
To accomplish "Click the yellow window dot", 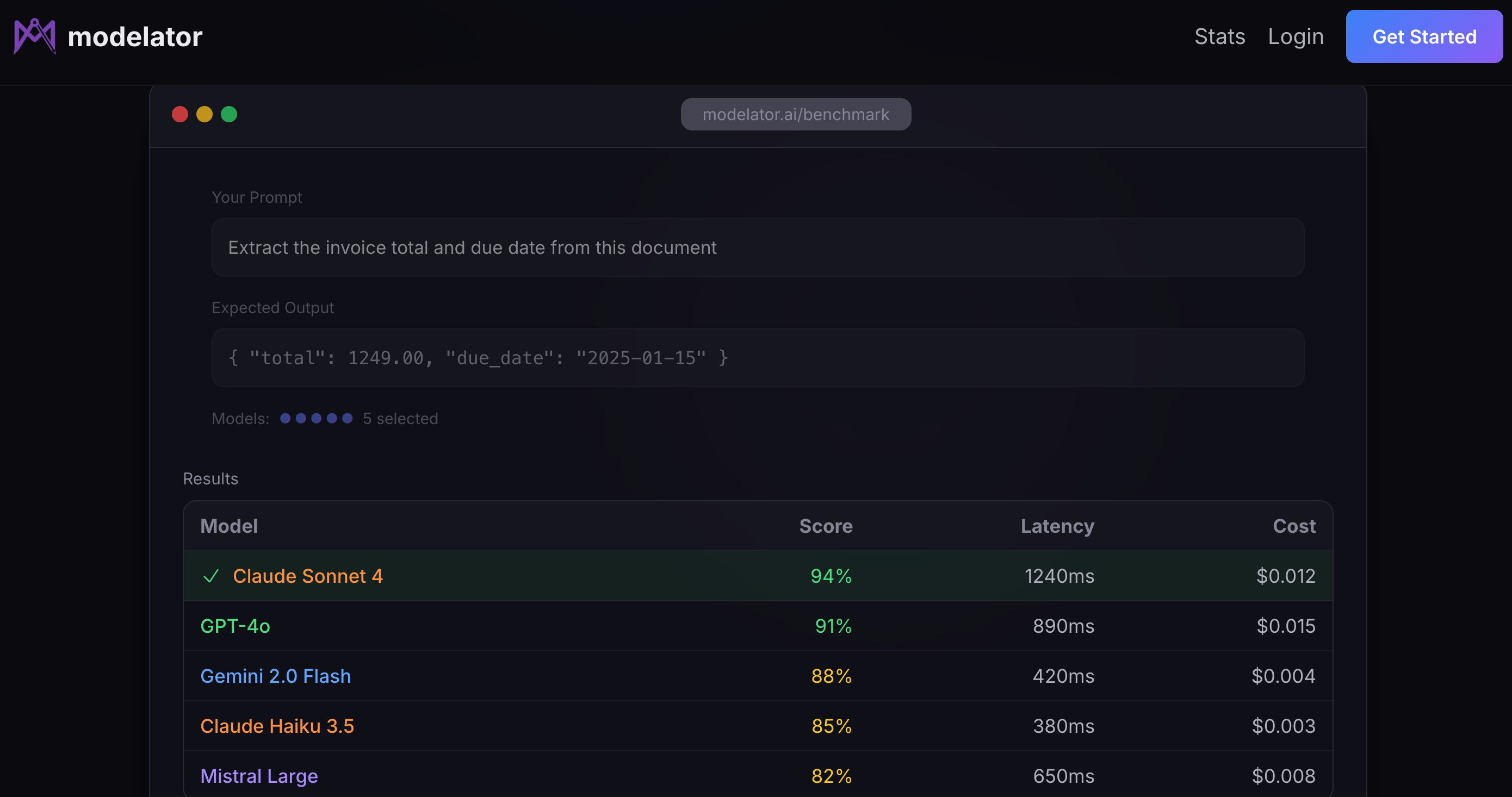I will point(205,114).
